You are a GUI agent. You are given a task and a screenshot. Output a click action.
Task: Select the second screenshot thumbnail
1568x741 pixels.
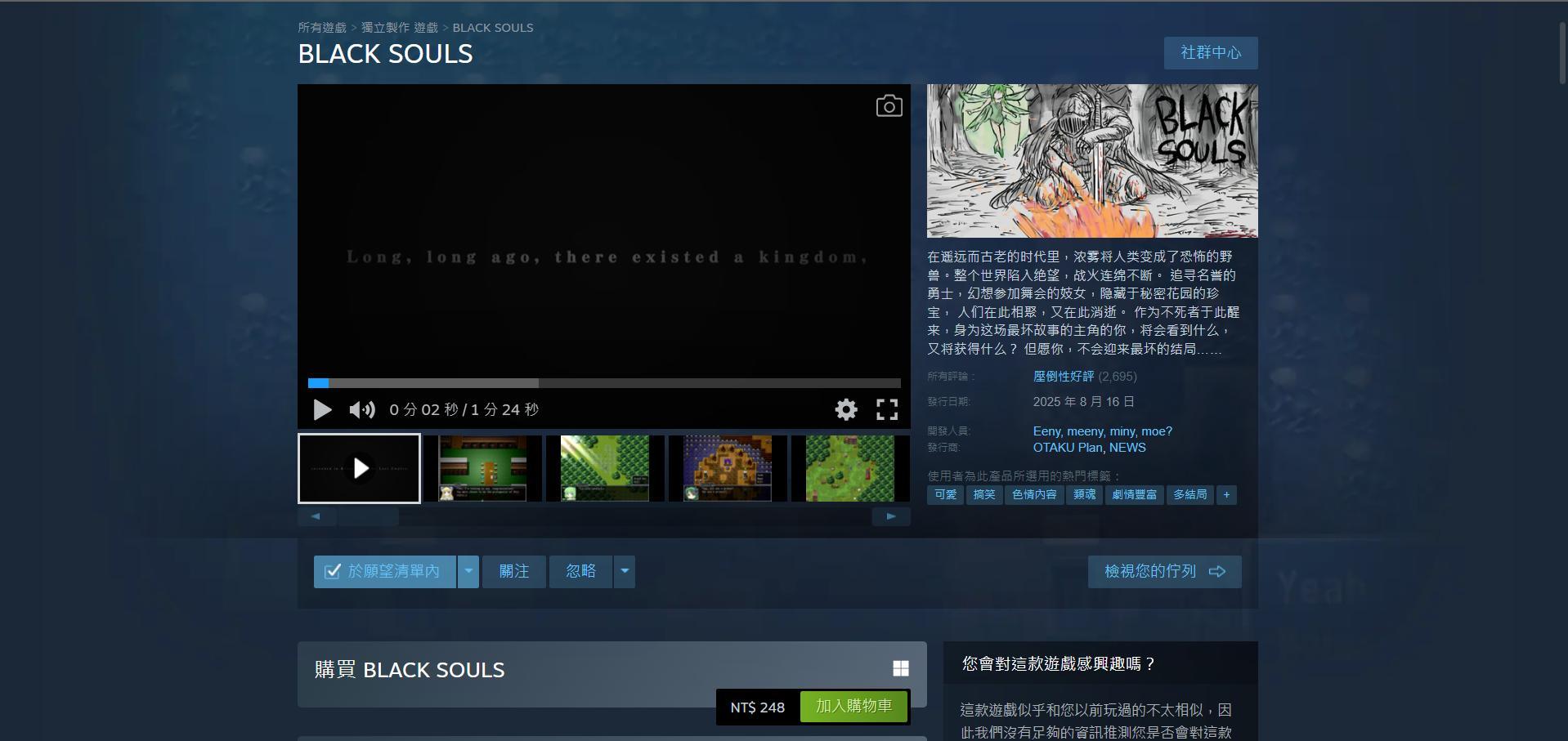482,468
